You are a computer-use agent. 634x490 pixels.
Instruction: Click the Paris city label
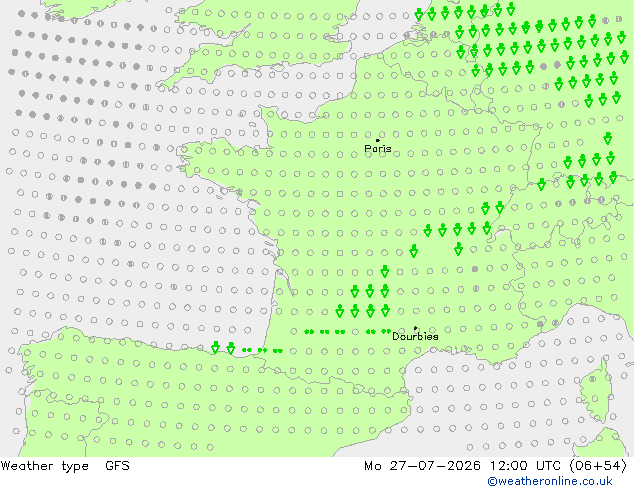[378, 149]
